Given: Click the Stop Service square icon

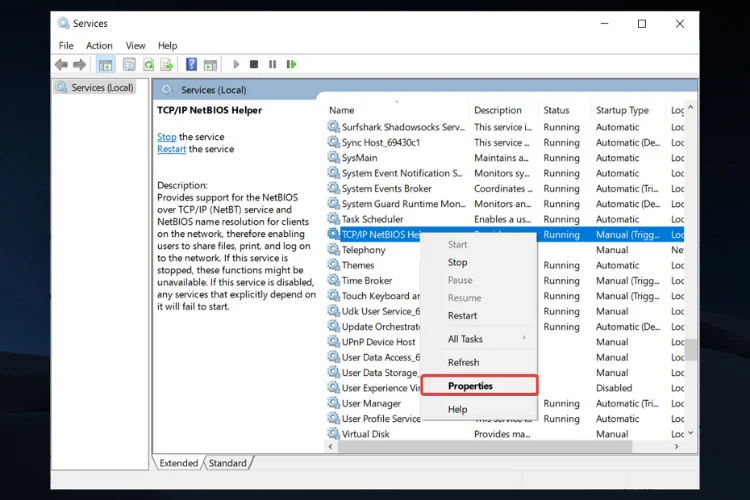Looking at the screenshot, I should click(x=254, y=64).
